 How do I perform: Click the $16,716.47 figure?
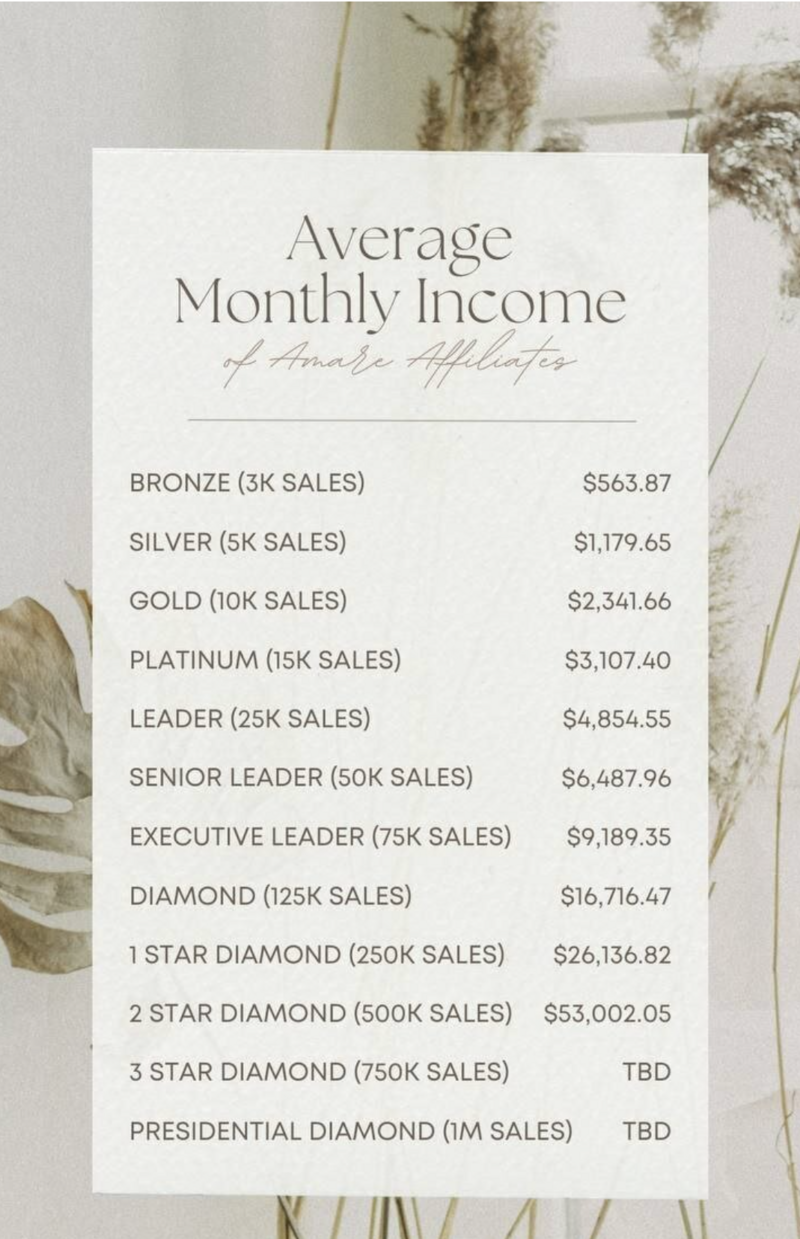click(x=616, y=896)
